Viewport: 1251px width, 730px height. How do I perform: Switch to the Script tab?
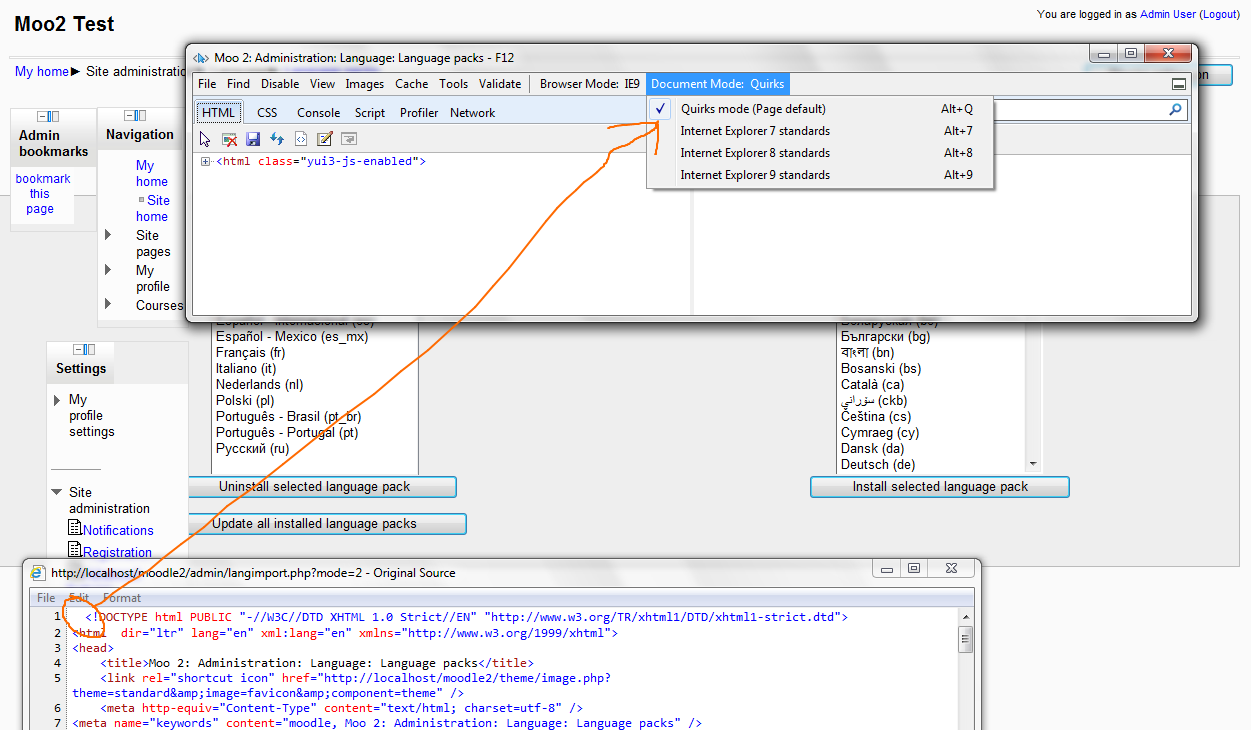point(370,113)
